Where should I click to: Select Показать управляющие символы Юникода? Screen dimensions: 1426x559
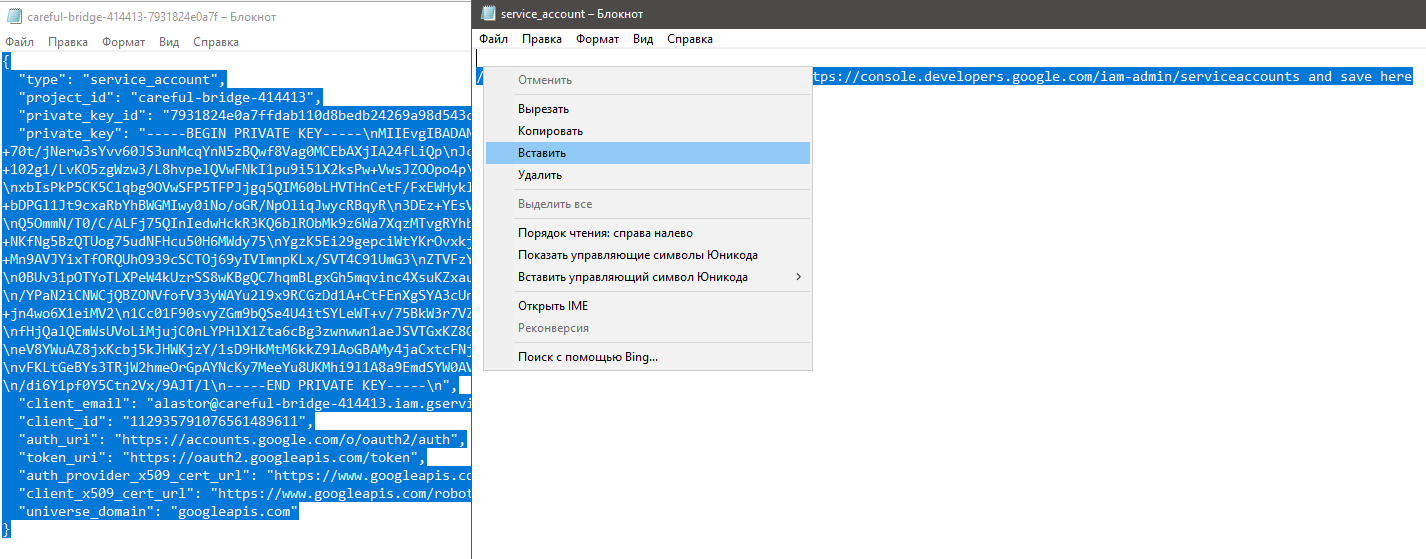click(x=648, y=255)
